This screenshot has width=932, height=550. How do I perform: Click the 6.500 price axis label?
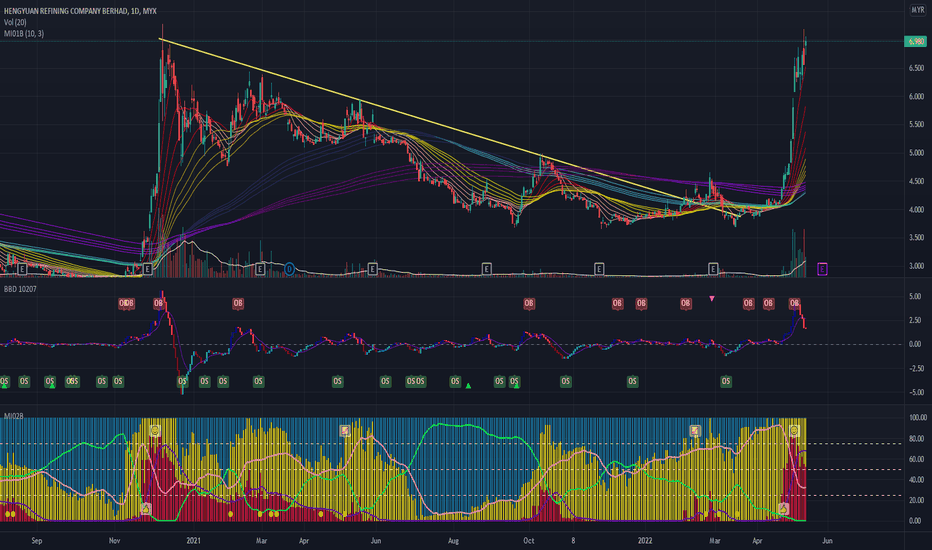[x=917, y=68]
